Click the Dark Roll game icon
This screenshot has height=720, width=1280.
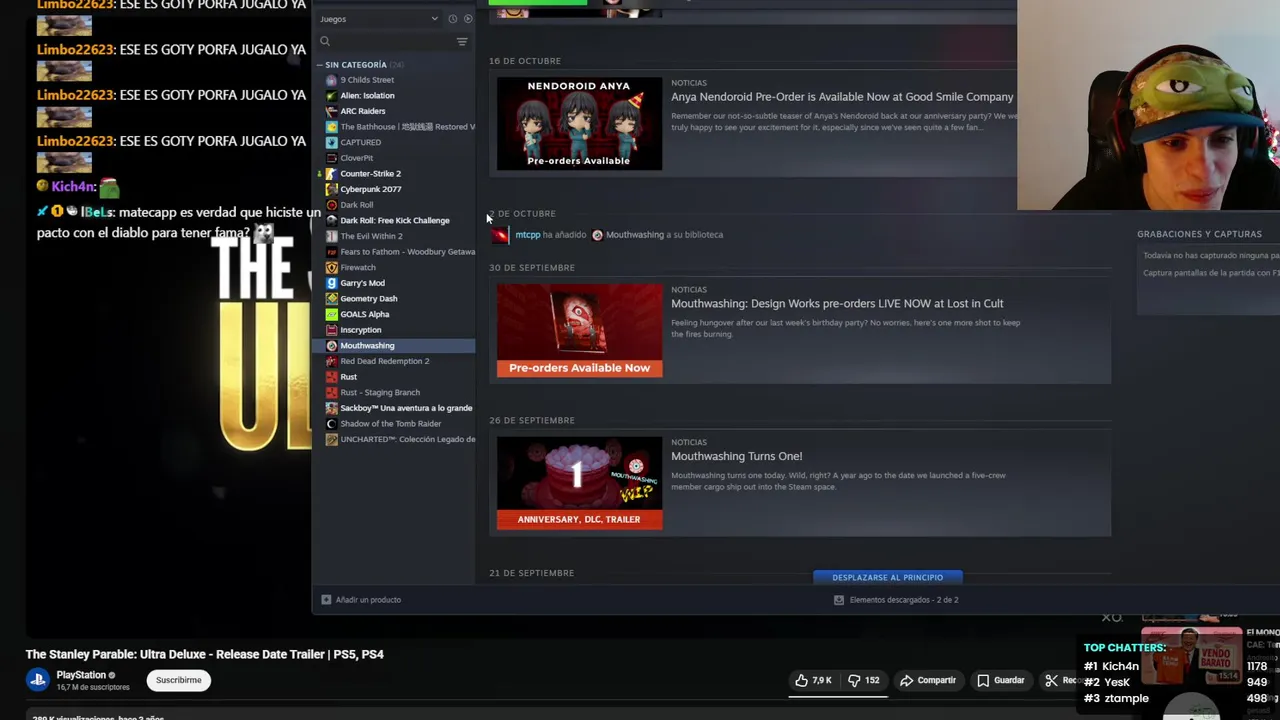[332, 205]
